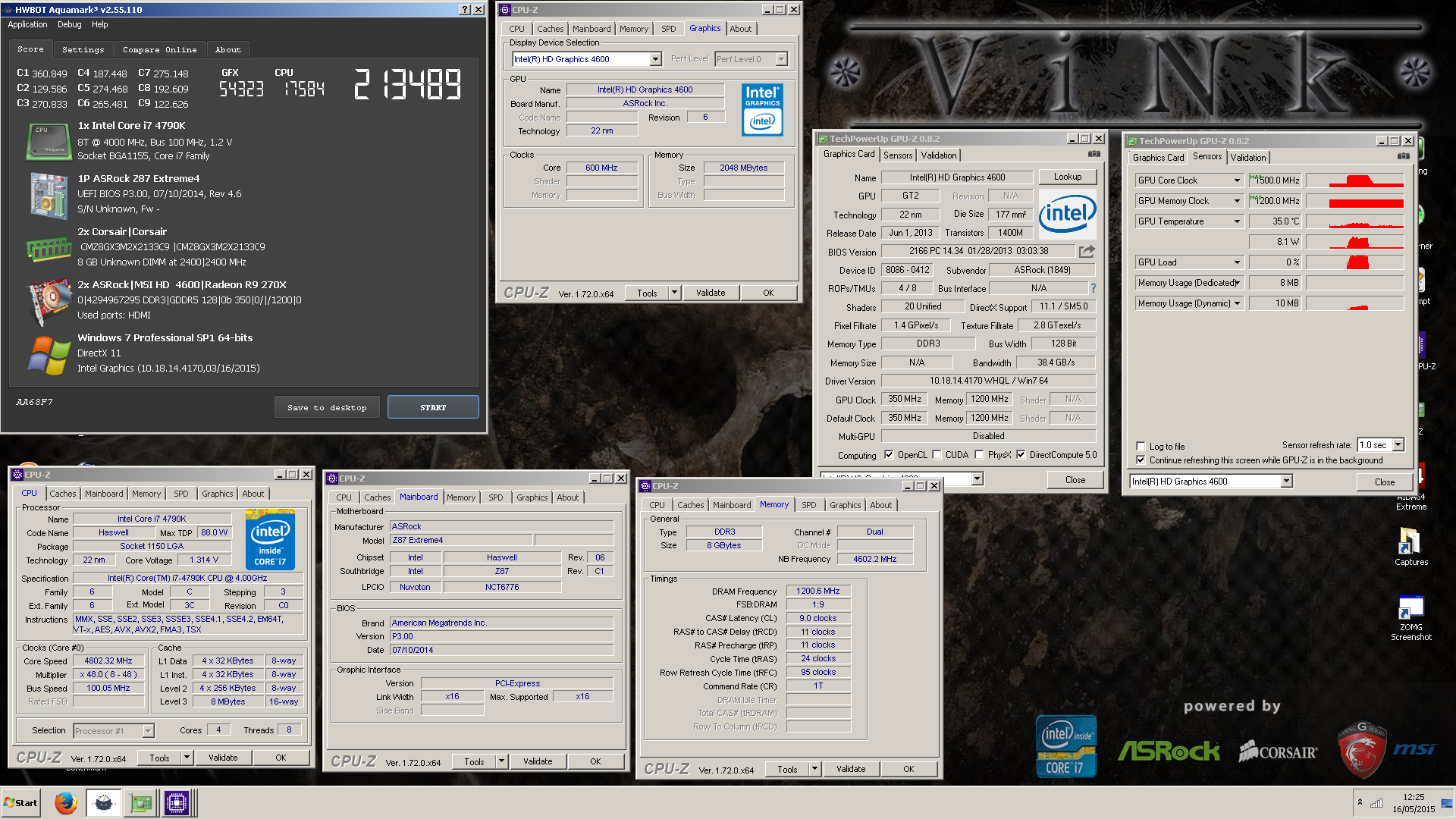
Task: Show hidden system tray icons
Action: pos(1360,802)
